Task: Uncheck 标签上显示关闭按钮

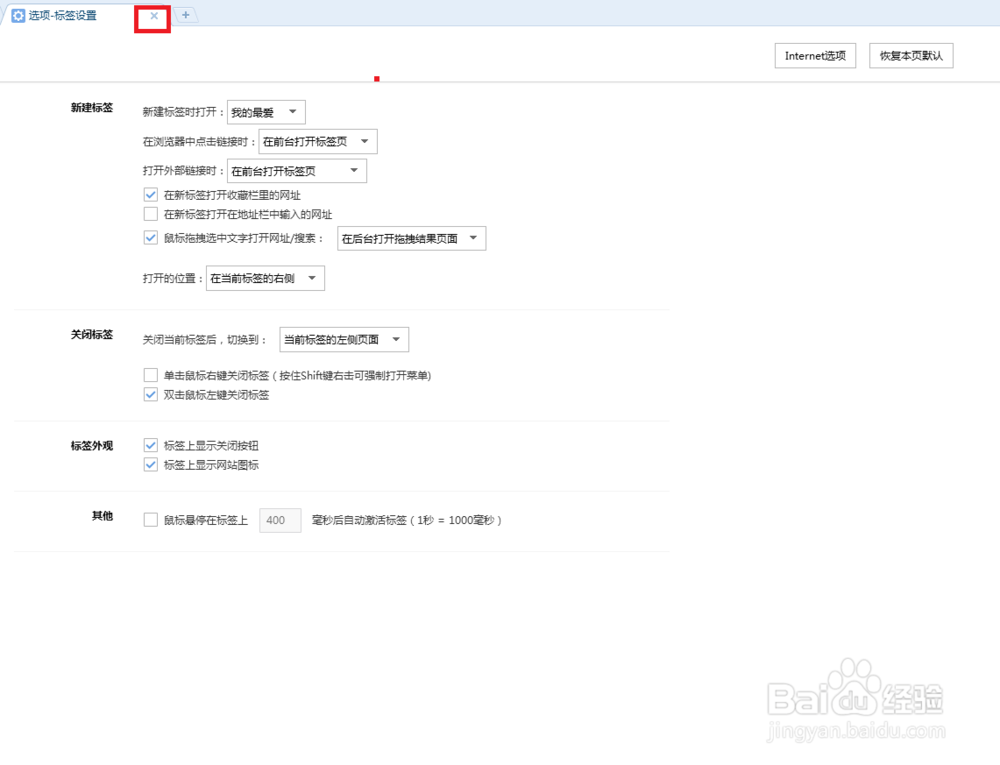Action: point(150,445)
